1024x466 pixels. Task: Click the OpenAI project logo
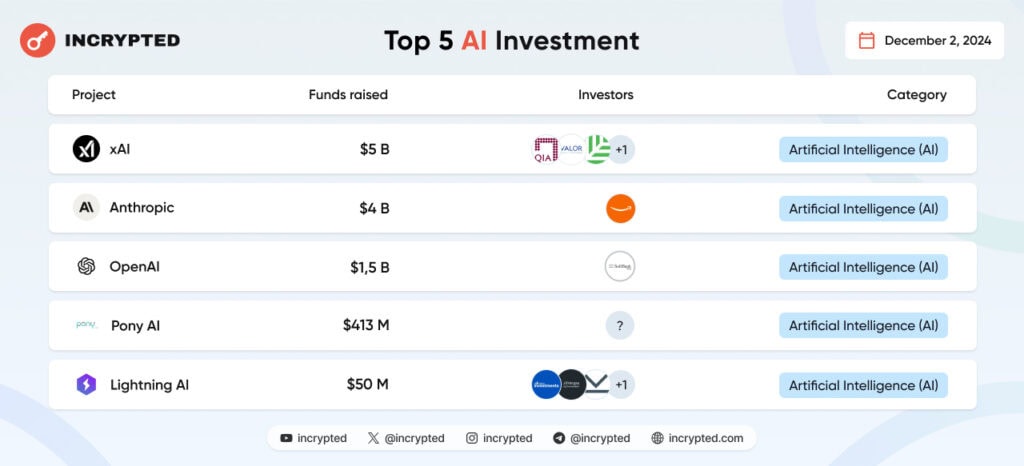coord(86,266)
